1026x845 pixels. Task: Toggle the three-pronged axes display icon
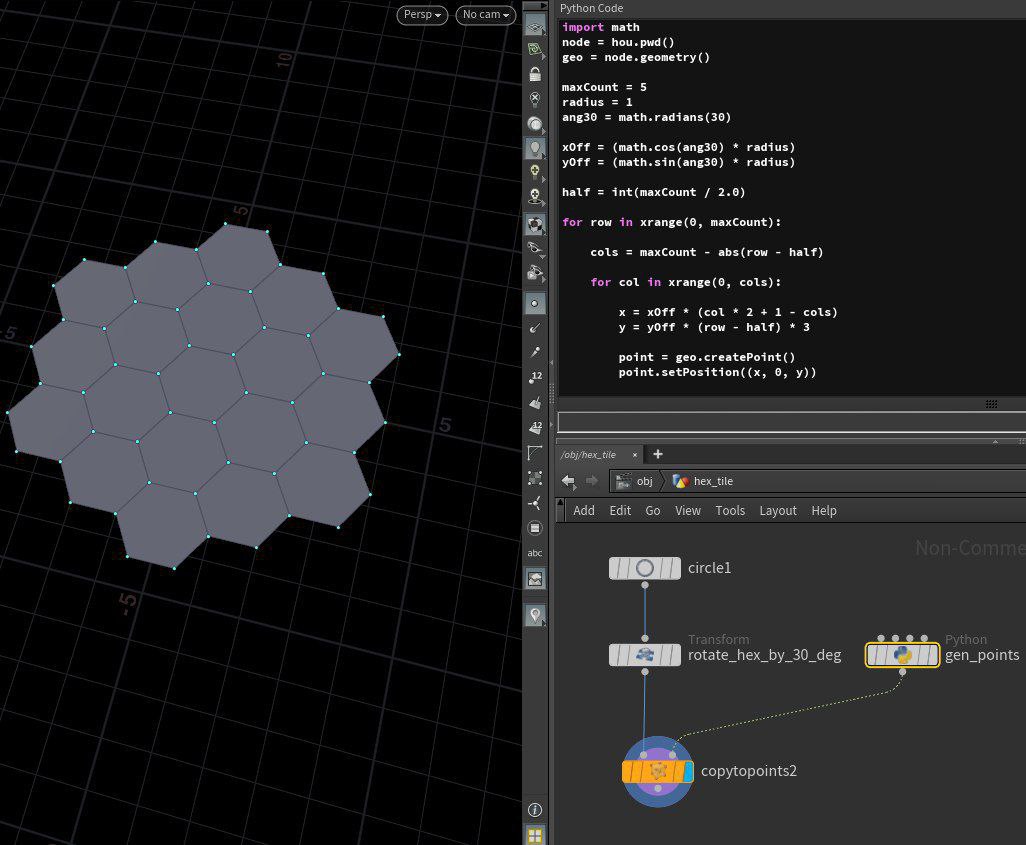coord(535,503)
